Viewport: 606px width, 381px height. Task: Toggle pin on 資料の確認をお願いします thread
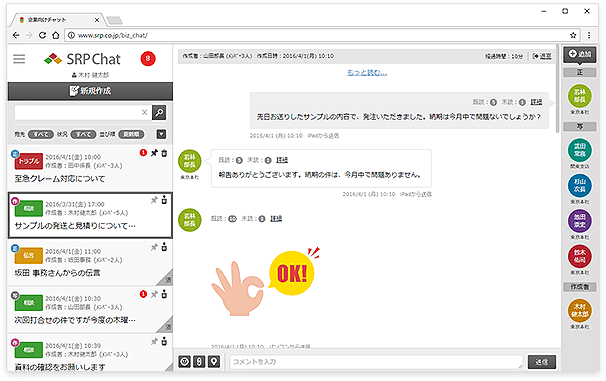point(154,342)
